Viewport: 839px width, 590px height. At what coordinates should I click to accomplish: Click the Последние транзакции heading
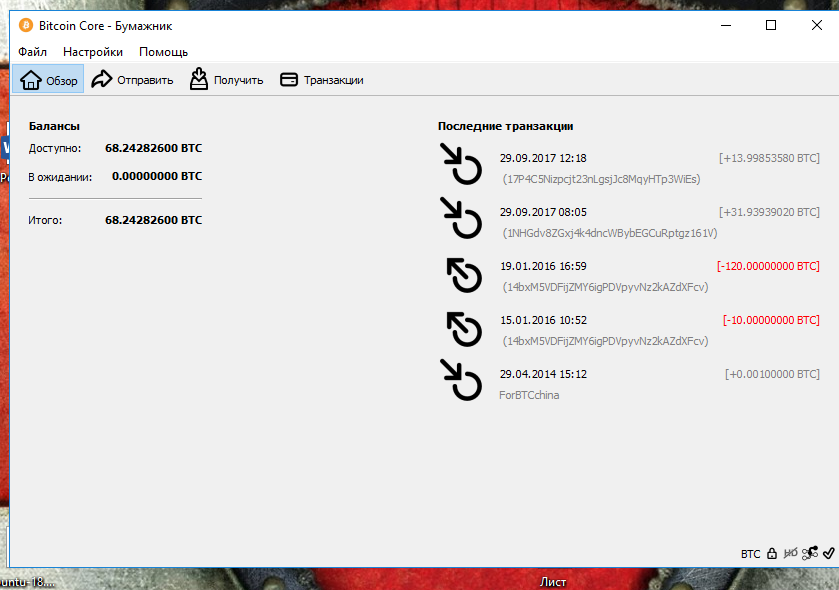[506, 126]
